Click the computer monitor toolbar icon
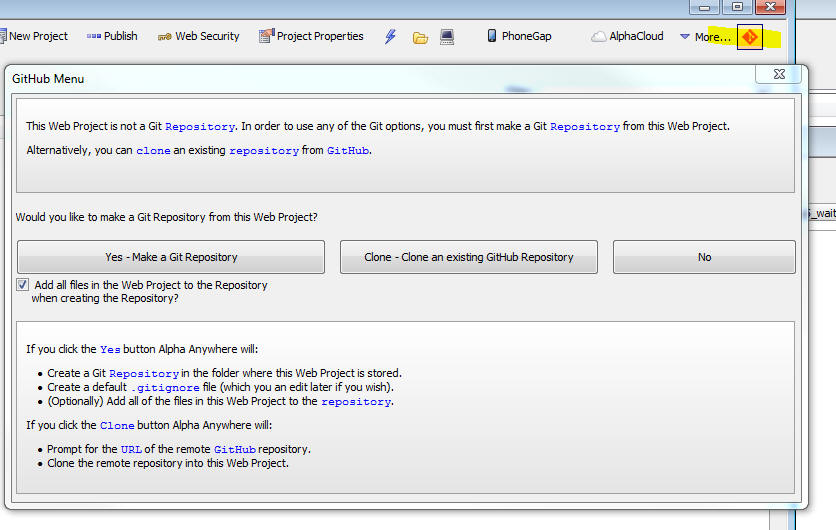The image size is (836, 530). (x=447, y=37)
